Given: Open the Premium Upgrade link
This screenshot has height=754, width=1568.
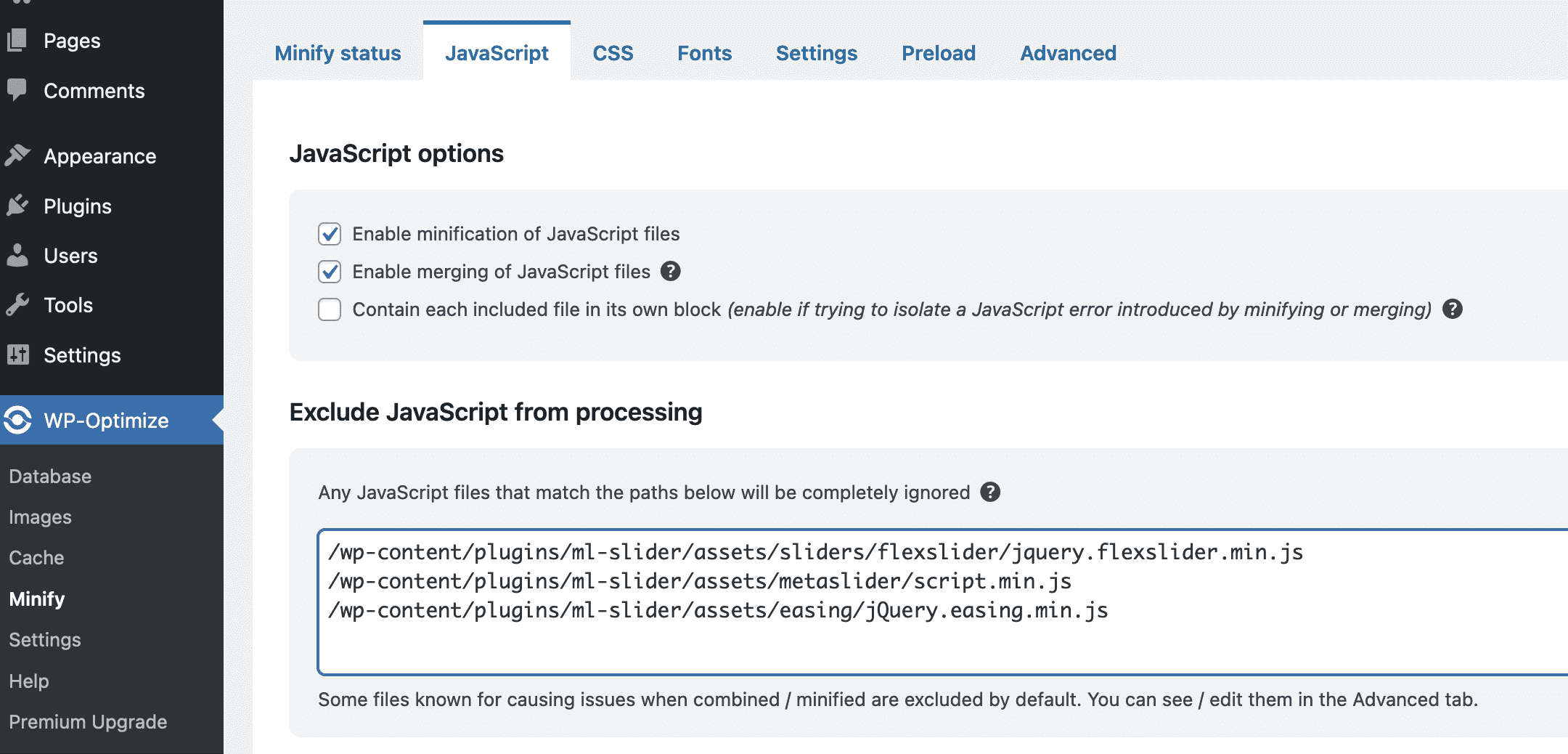Looking at the screenshot, I should tap(88, 722).
